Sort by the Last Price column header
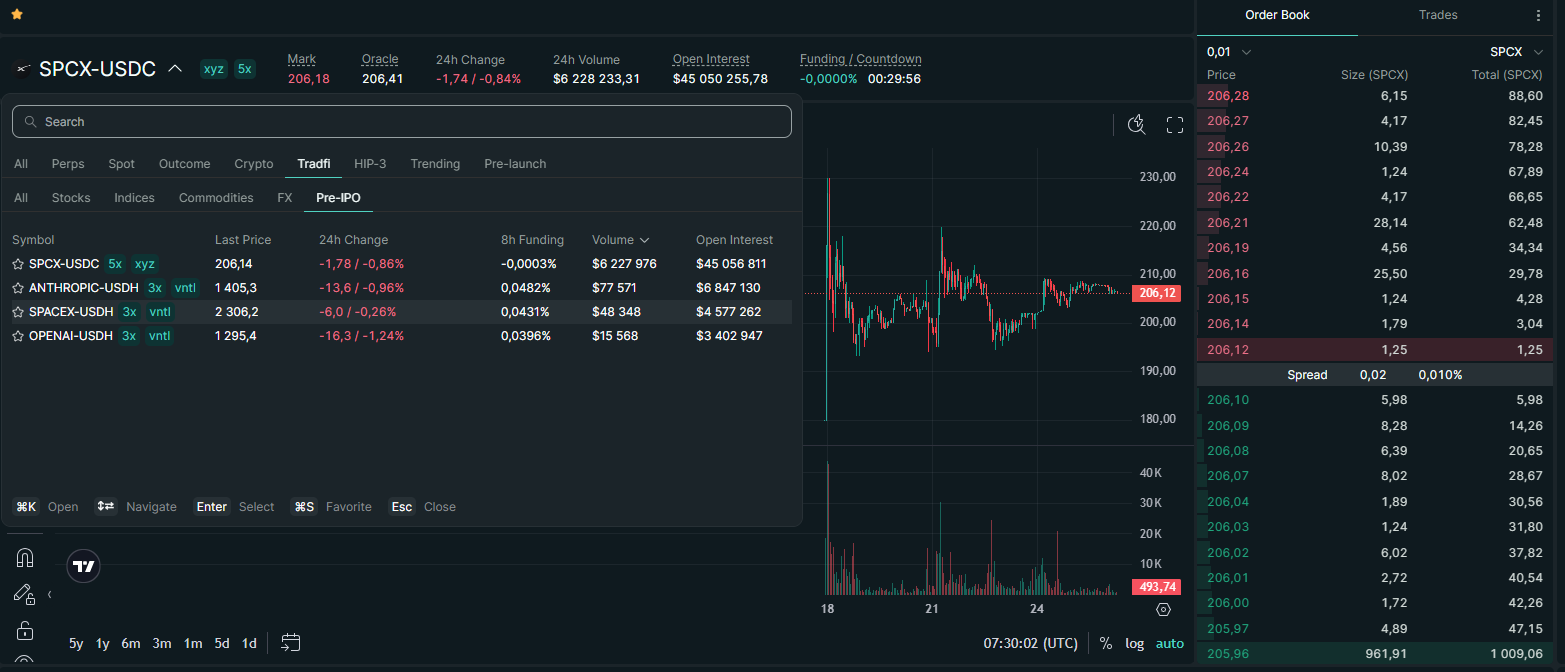Viewport: 1565px width, 672px height. click(243, 240)
